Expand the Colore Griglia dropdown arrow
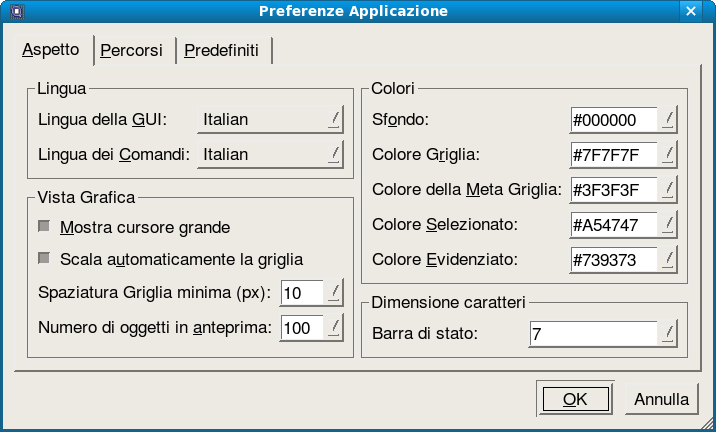 tap(668, 155)
